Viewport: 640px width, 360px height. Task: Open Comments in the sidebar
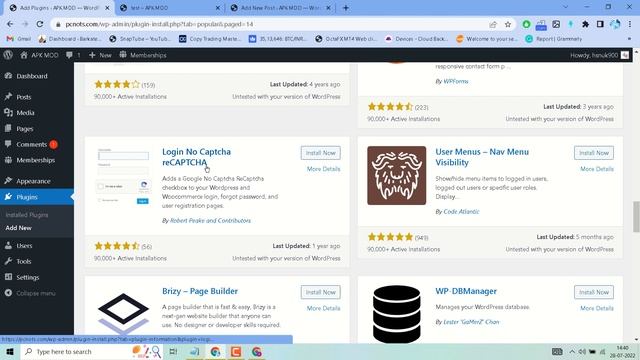pyautogui.click(x=31, y=144)
